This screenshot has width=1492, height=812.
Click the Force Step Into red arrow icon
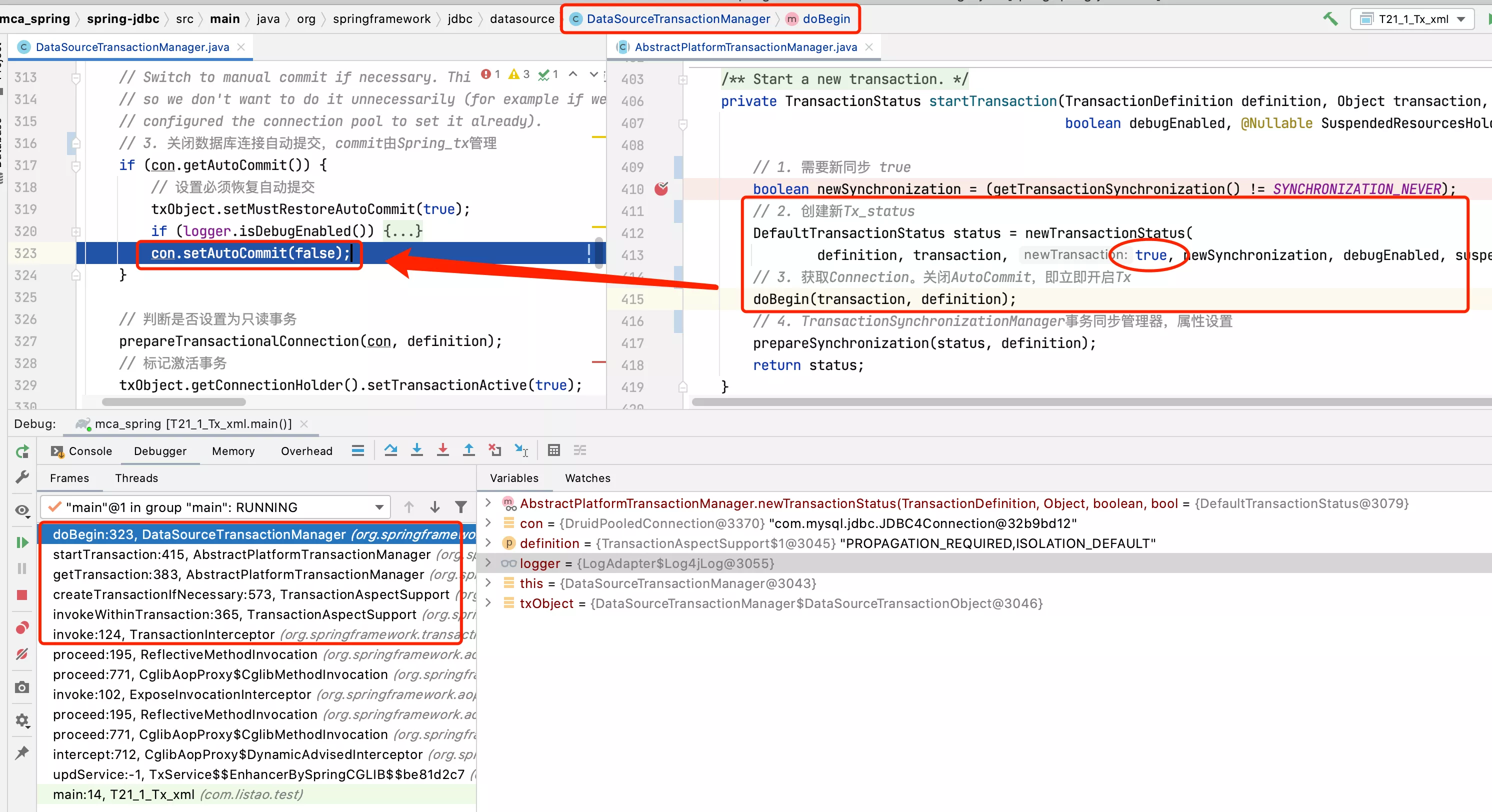[442, 450]
